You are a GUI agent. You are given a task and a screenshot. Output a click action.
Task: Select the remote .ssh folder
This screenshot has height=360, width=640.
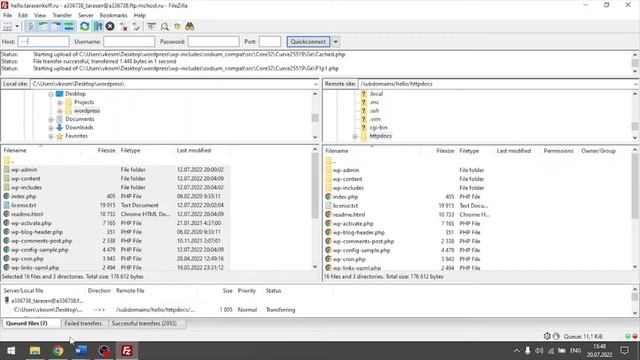tap(374, 111)
